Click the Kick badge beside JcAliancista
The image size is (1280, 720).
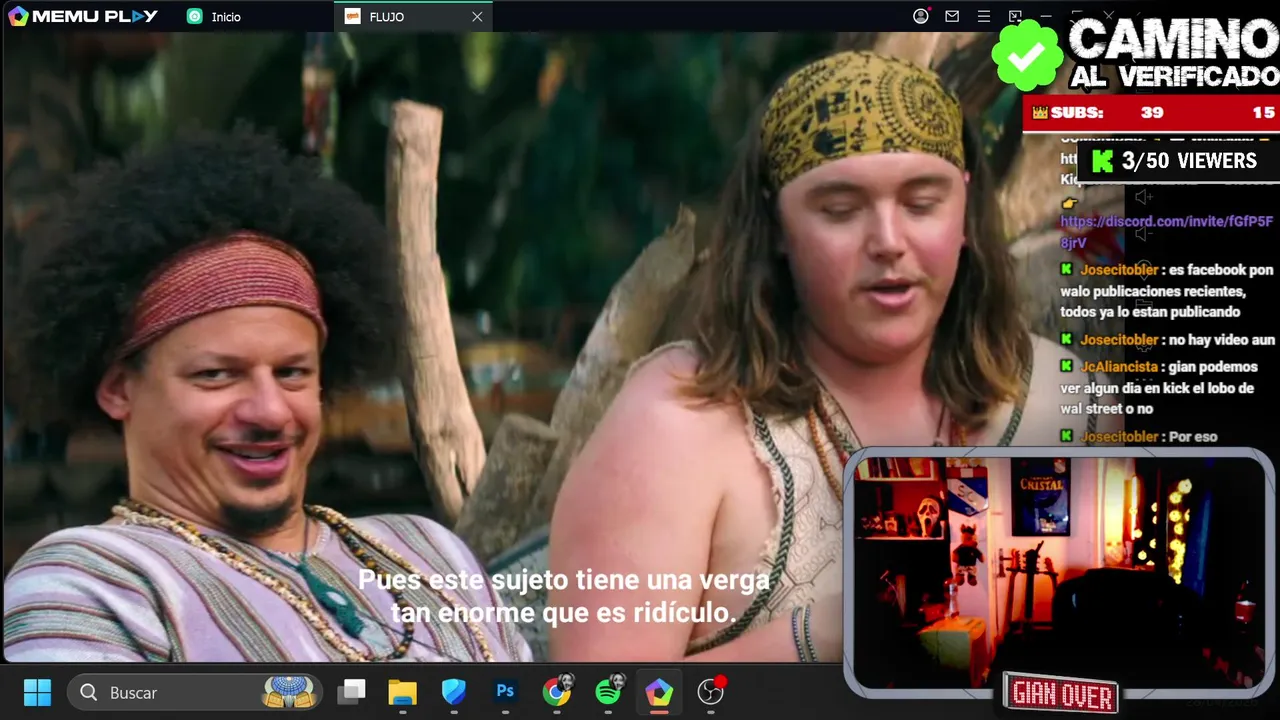[1067, 367]
